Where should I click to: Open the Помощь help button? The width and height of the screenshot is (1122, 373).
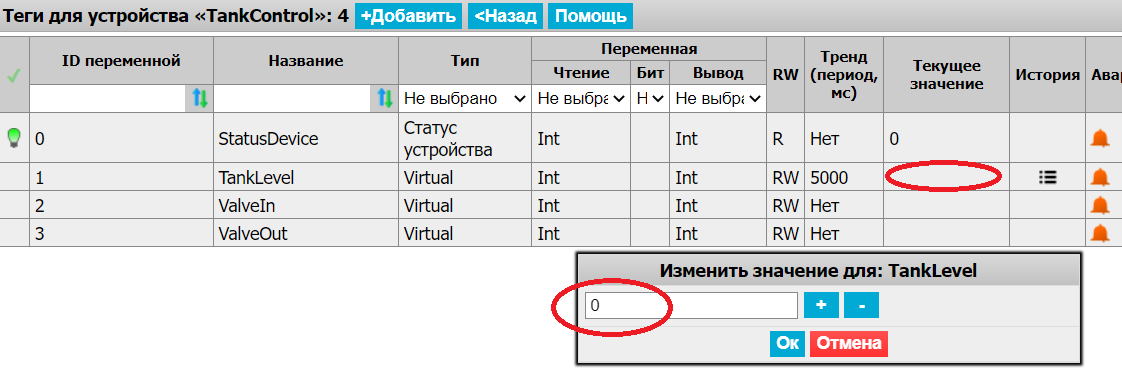point(590,16)
